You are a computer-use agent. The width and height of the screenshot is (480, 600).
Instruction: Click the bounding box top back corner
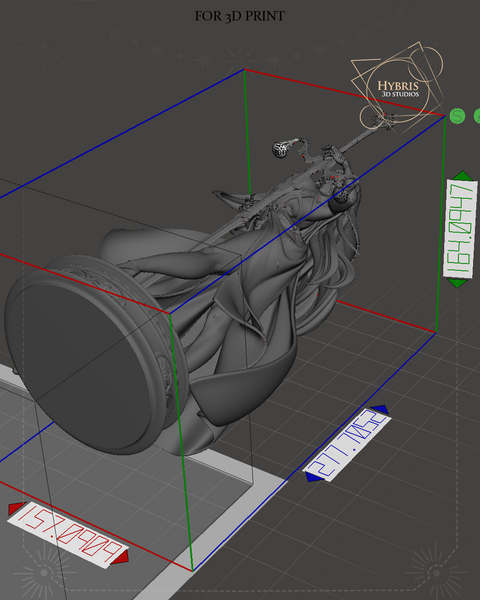click(244, 69)
